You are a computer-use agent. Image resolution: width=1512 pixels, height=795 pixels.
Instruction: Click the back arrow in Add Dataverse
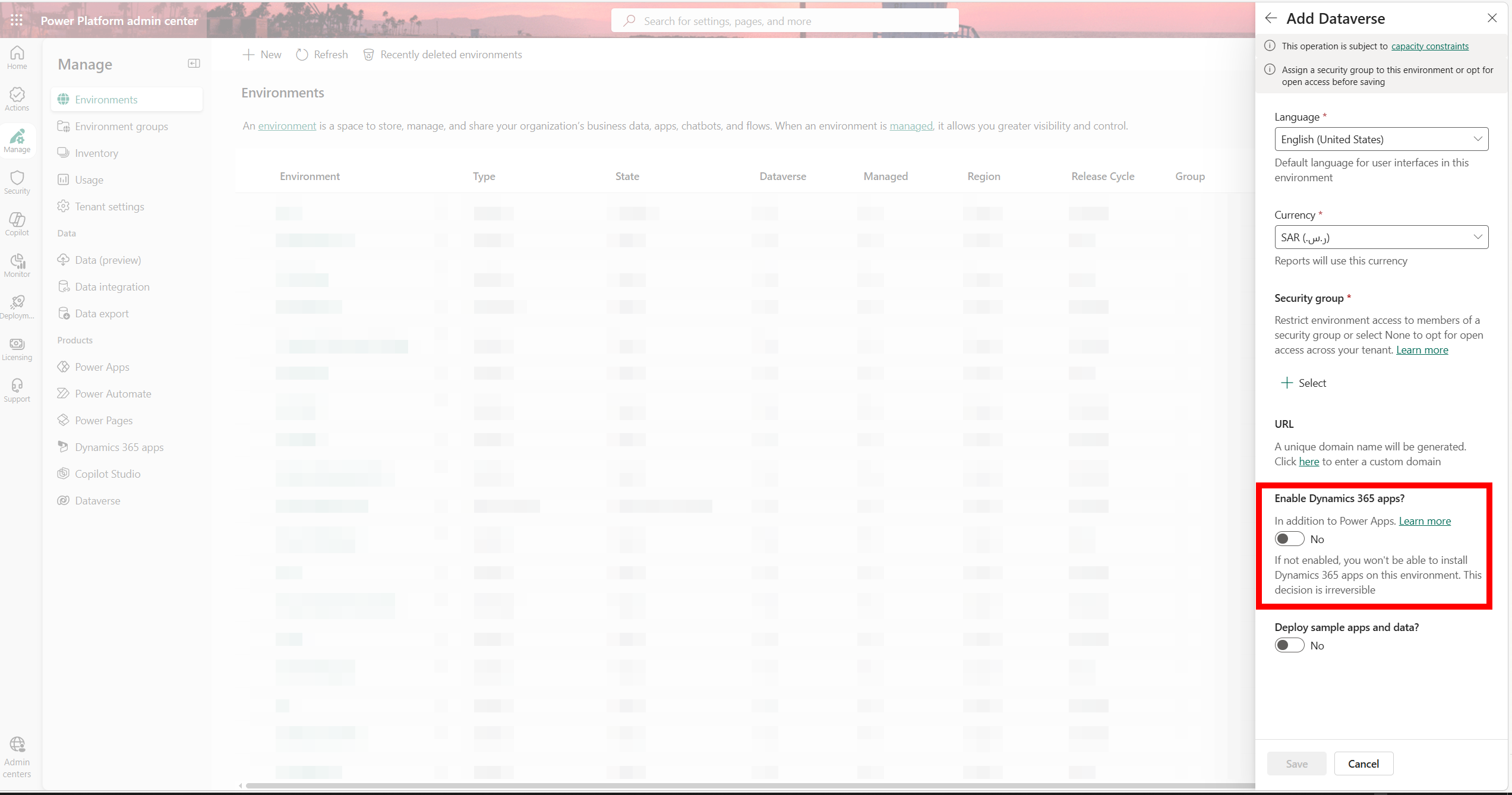[1270, 18]
